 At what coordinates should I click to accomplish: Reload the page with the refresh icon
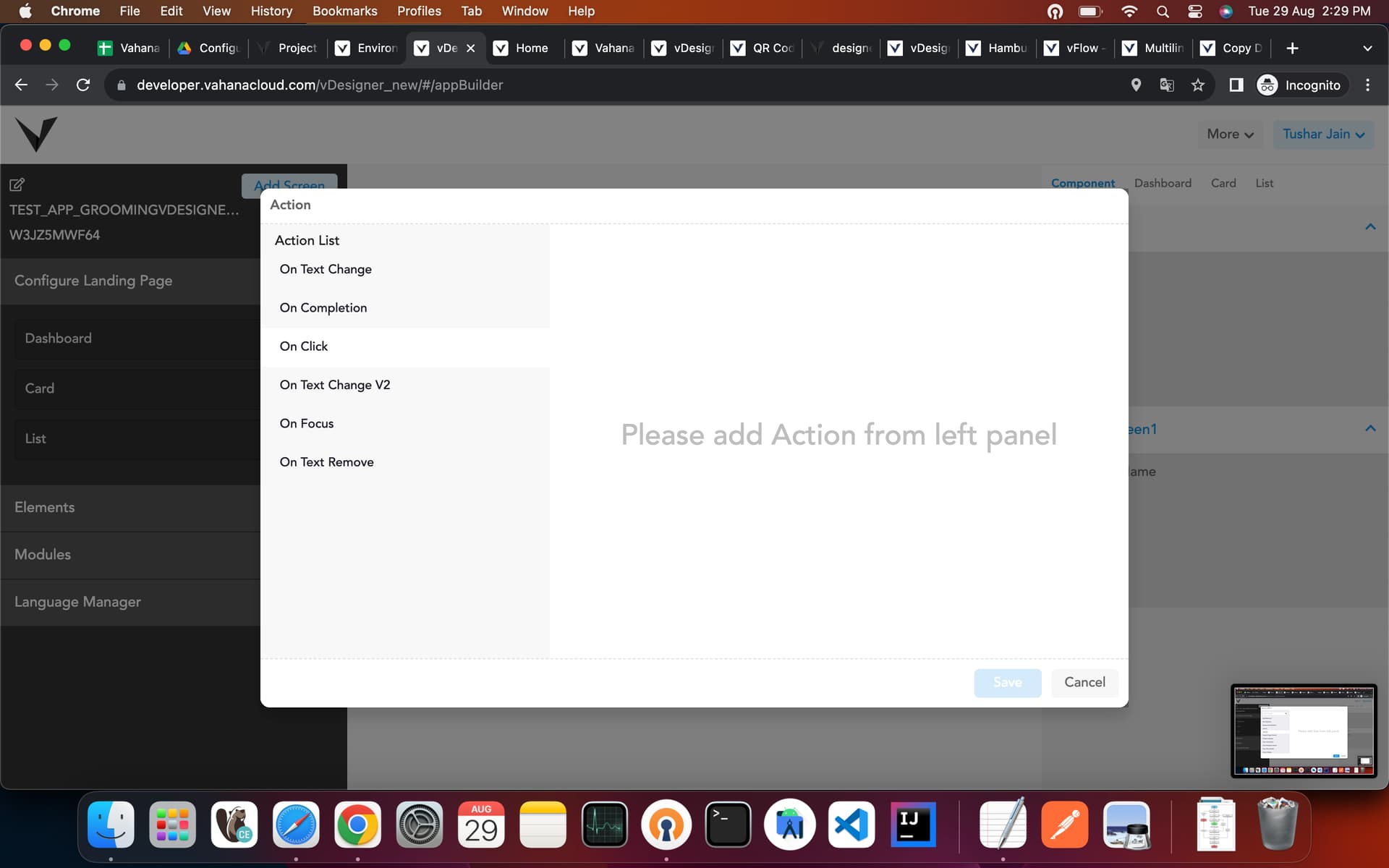coord(83,85)
